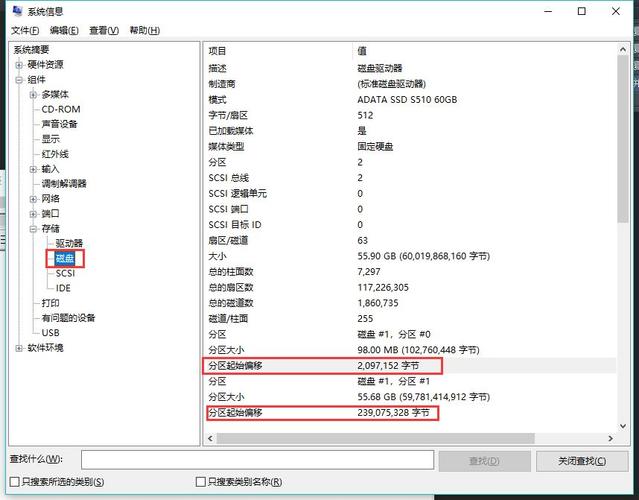Expand the 多媒体 node
Image resolution: width=639 pixels, height=500 pixels.
(33, 95)
